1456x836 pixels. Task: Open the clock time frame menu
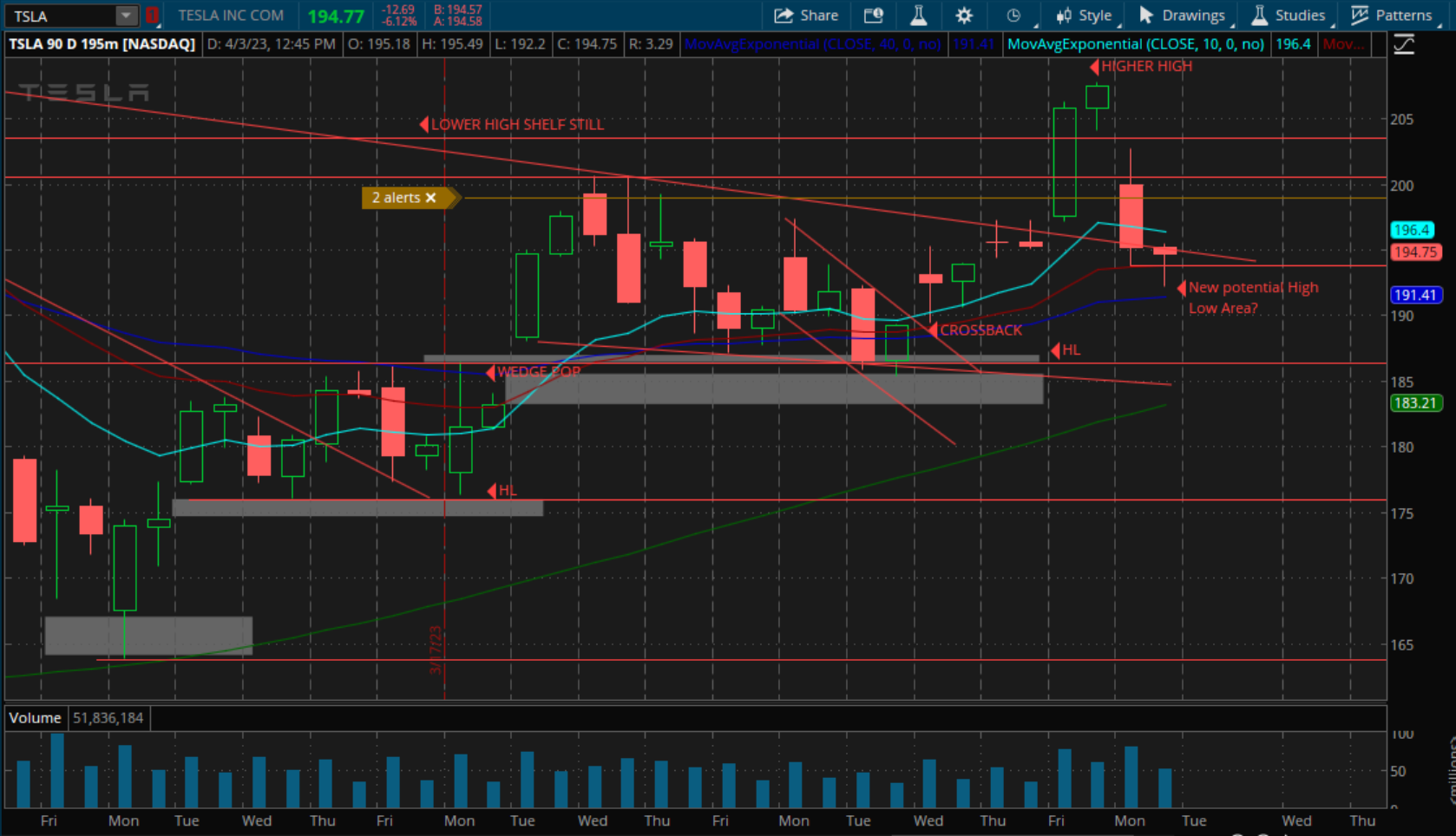[x=1013, y=16]
